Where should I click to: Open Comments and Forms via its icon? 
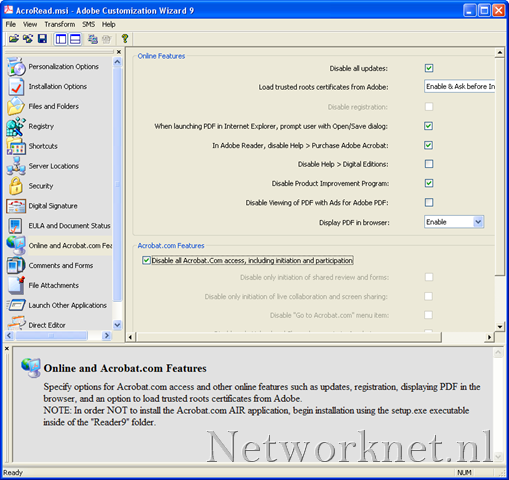click(x=16, y=266)
